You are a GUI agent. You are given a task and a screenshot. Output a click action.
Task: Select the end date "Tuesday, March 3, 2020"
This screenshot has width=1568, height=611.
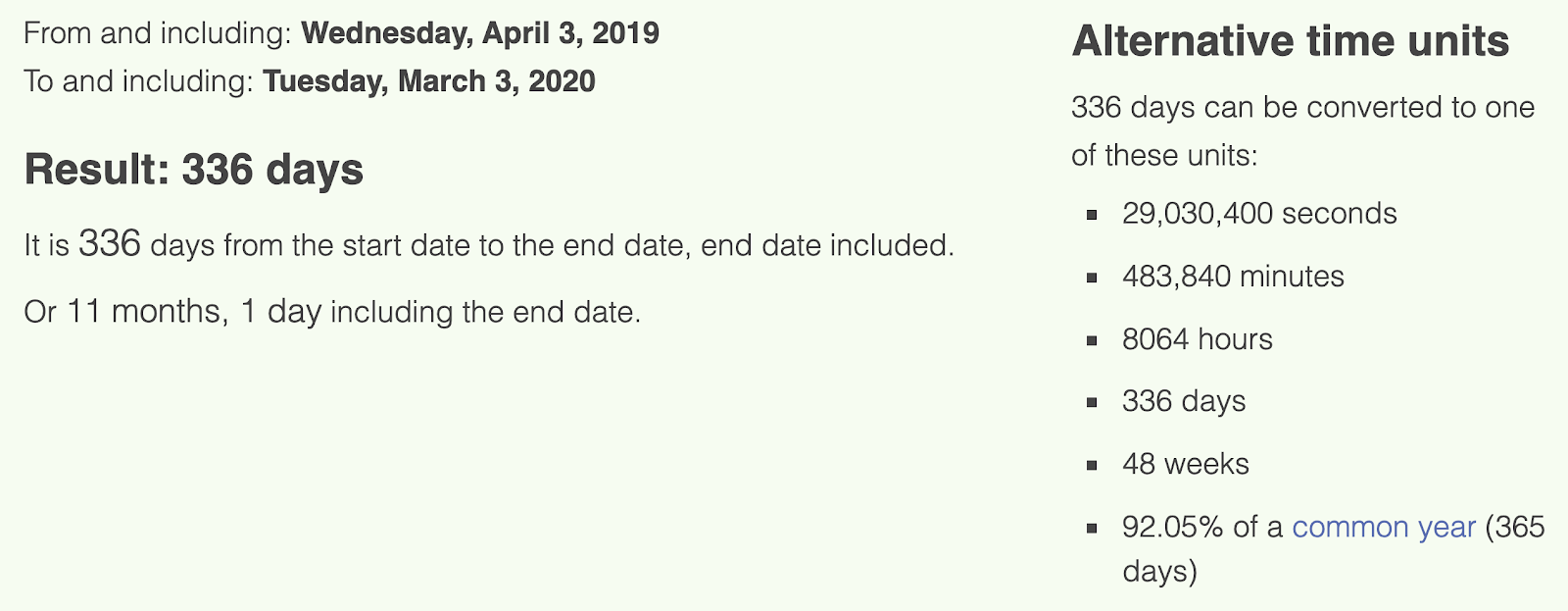coord(428,81)
